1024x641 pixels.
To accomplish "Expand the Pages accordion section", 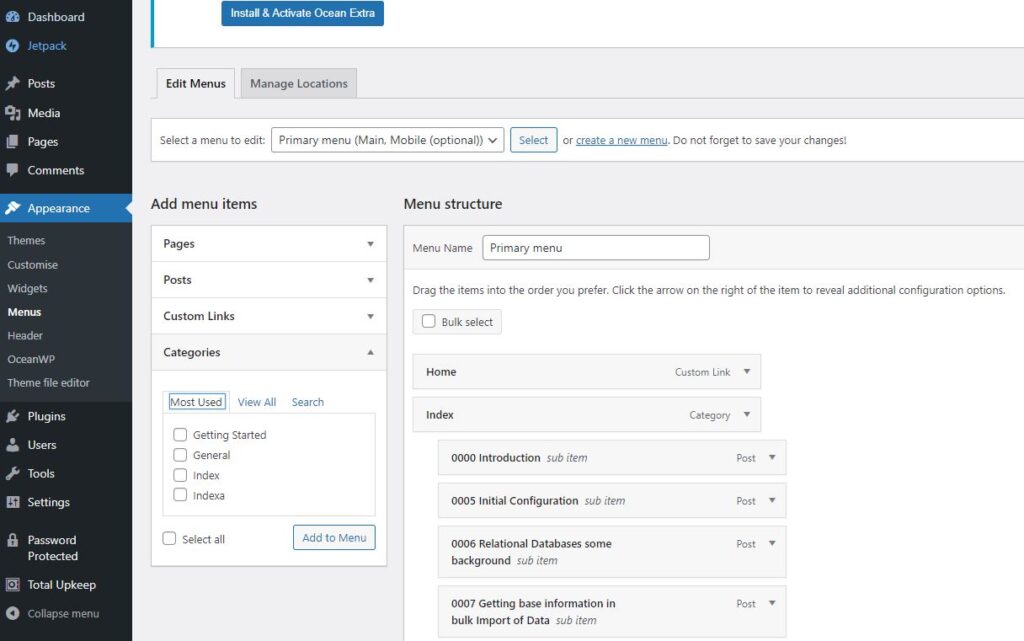I will tap(268, 243).
